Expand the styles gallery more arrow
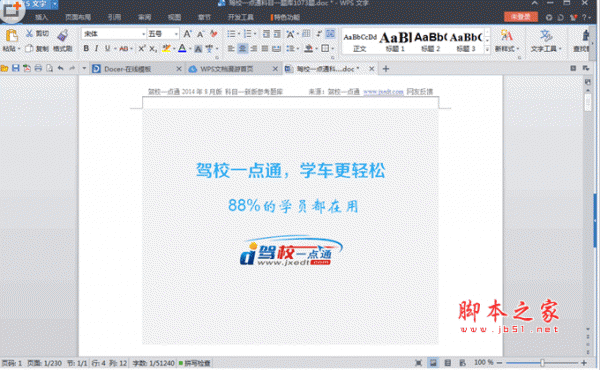 click(487, 49)
